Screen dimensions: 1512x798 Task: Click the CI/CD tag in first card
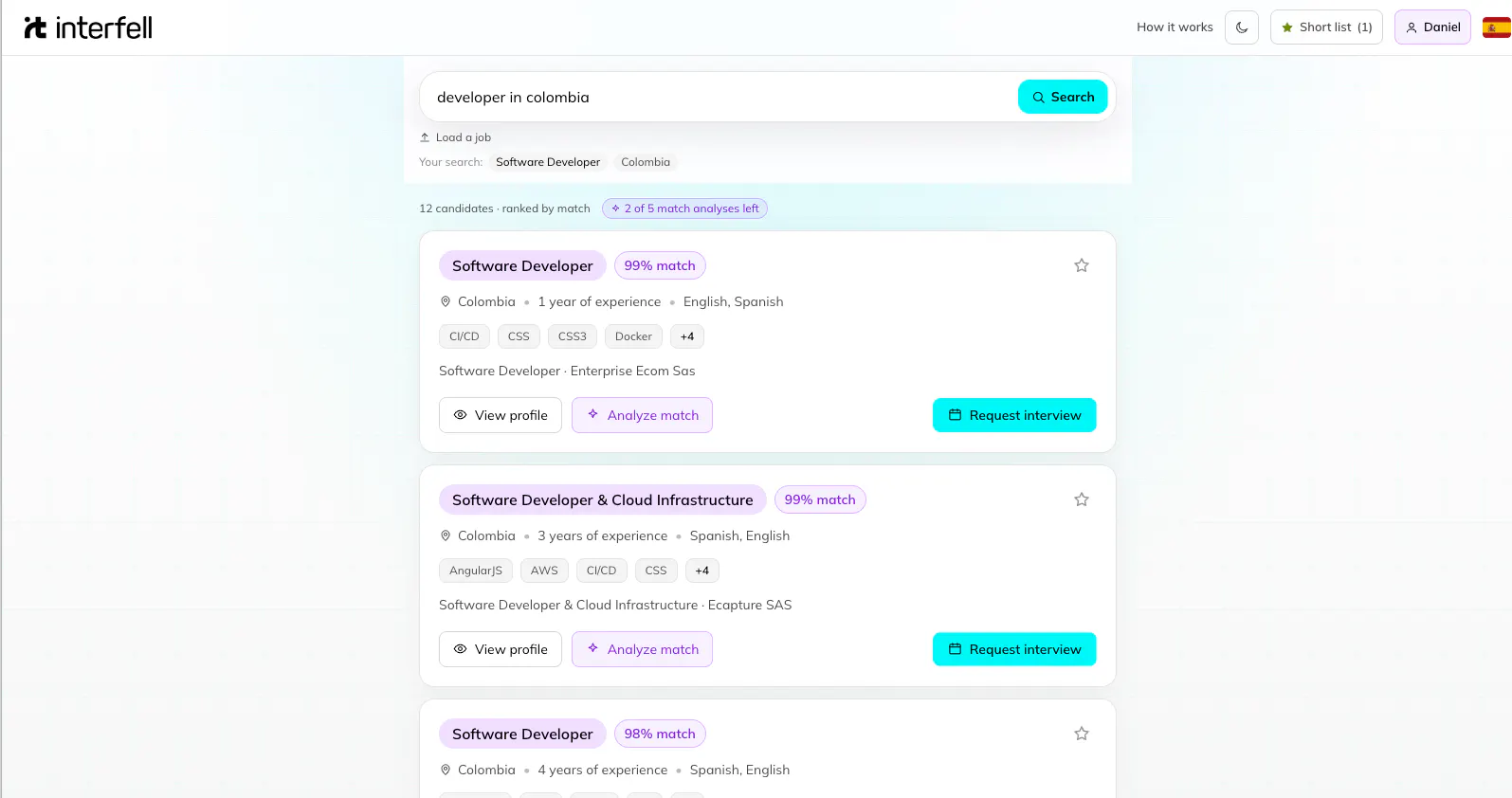(x=465, y=336)
